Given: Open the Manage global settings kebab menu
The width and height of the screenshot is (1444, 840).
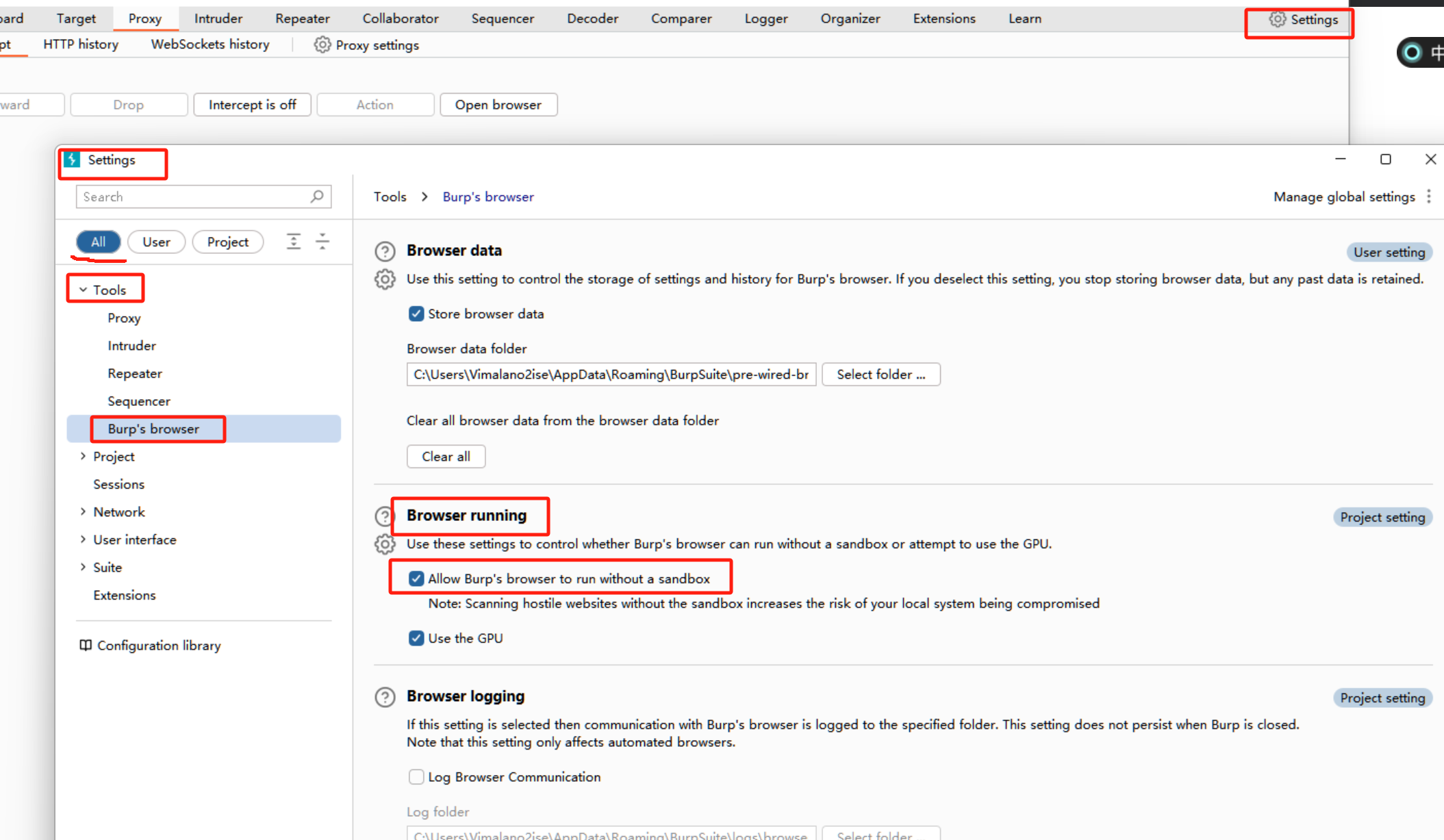Looking at the screenshot, I should pos(1429,196).
